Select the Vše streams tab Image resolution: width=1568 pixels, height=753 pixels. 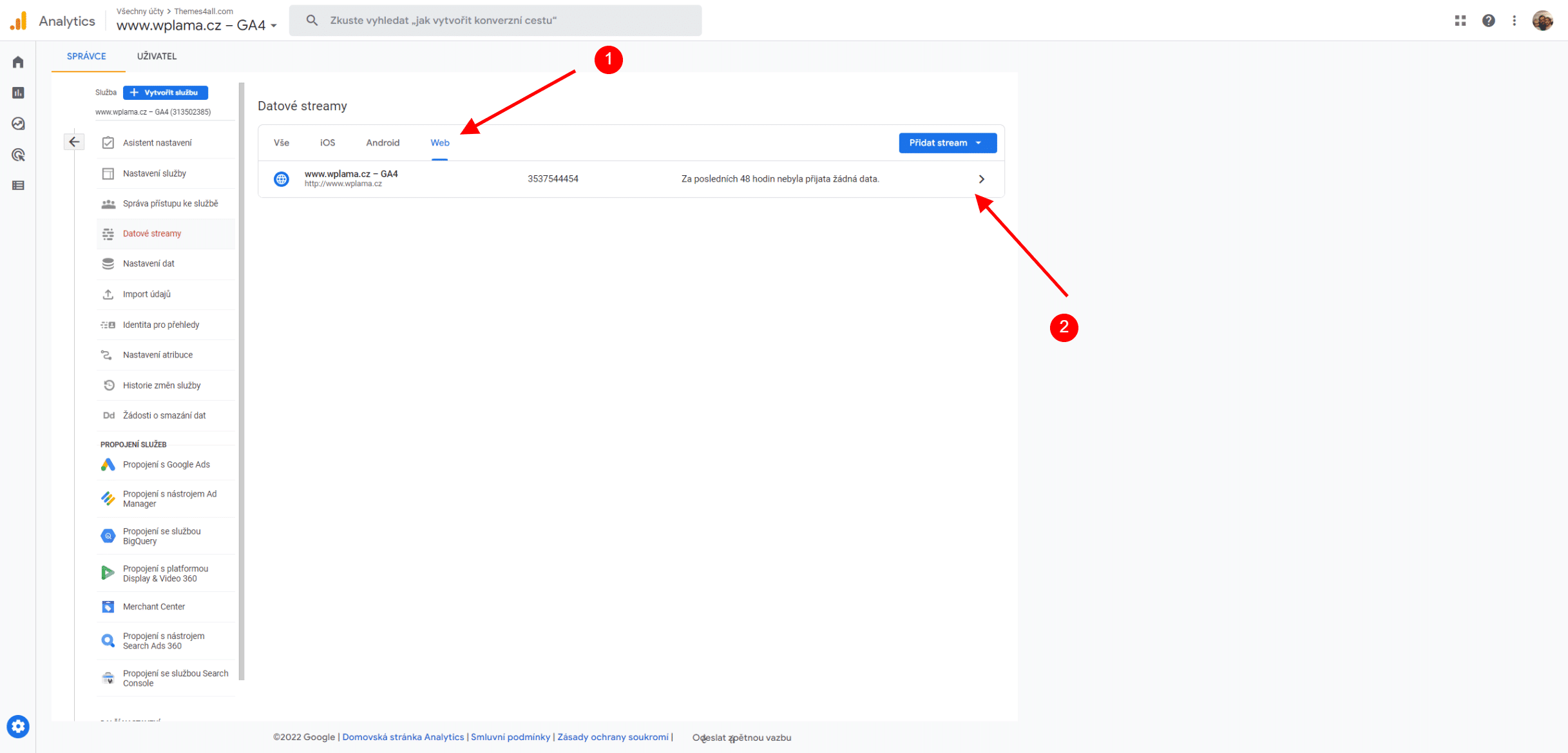282,143
